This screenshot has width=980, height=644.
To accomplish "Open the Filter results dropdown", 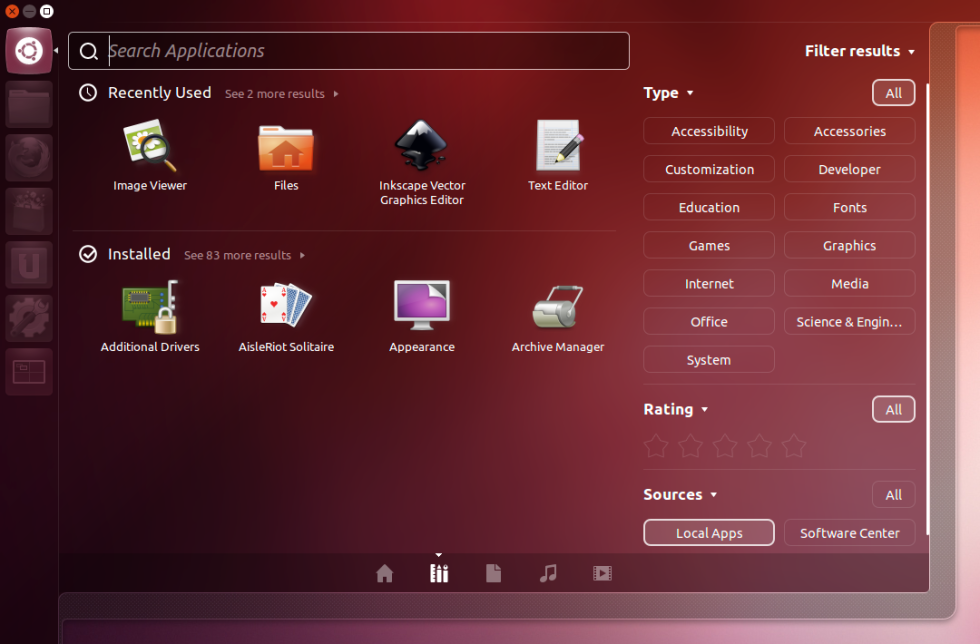I will (859, 51).
